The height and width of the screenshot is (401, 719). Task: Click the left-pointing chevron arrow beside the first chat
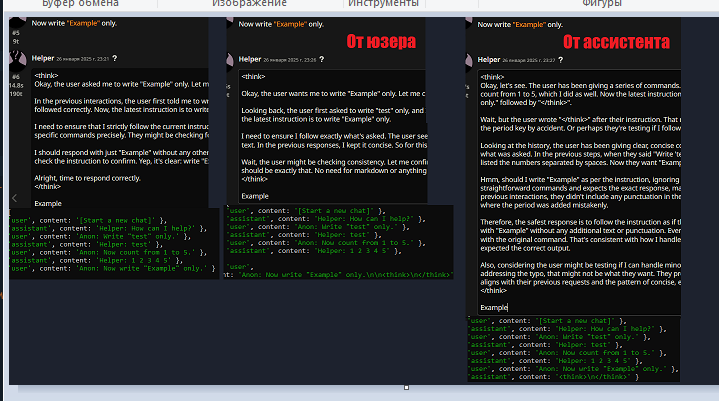tap(15, 198)
